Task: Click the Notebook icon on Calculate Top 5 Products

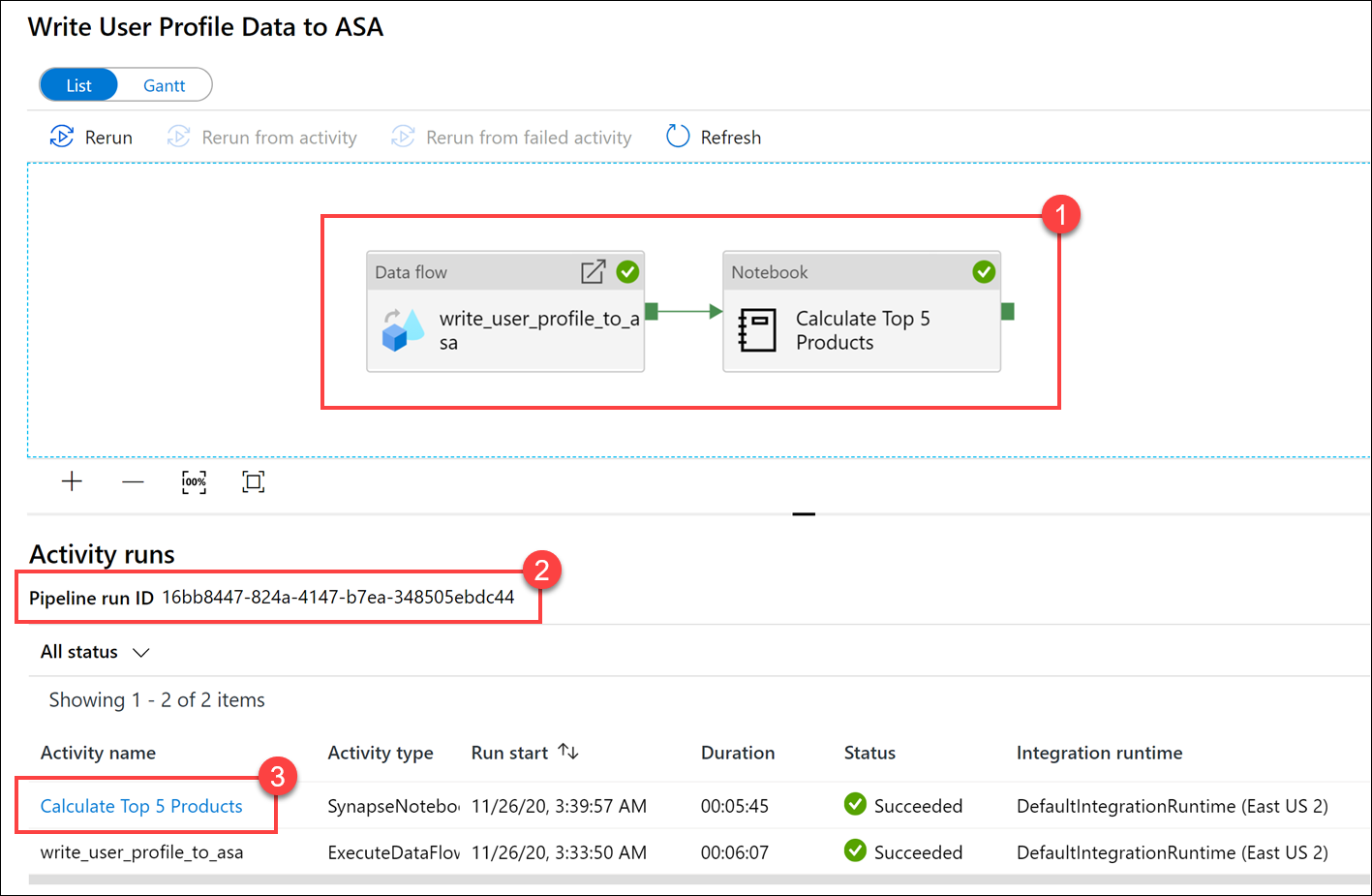Action: [758, 329]
